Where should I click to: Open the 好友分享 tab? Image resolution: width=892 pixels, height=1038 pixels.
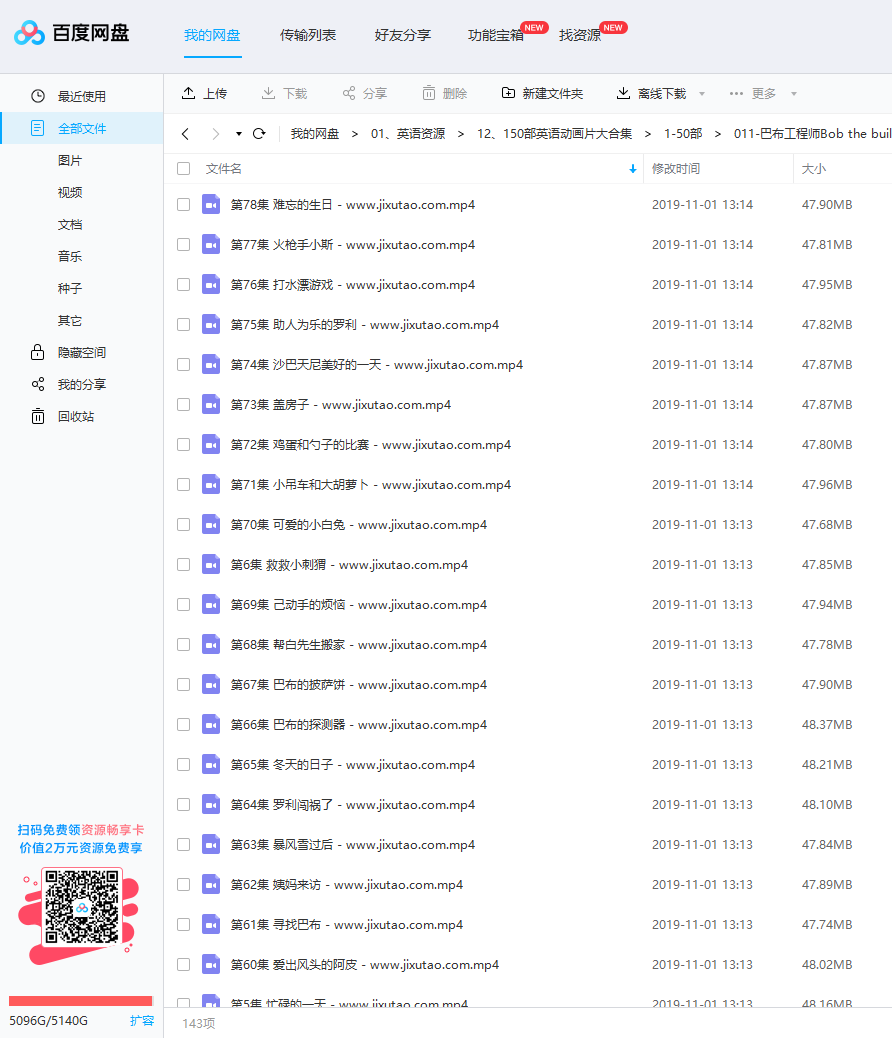[x=403, y=35]
